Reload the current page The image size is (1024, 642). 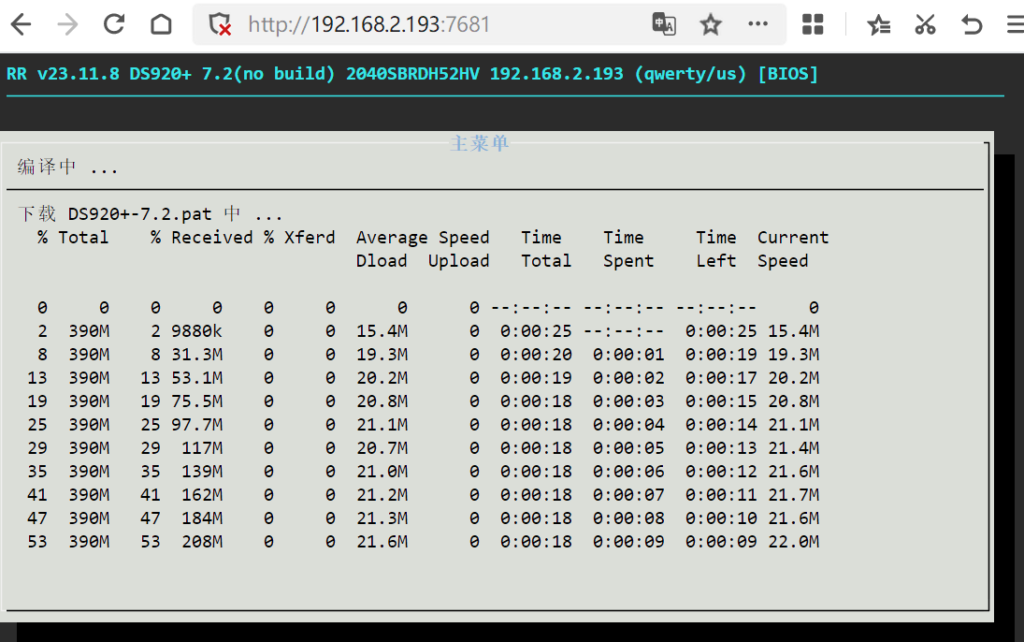click(x=114, y=25)
